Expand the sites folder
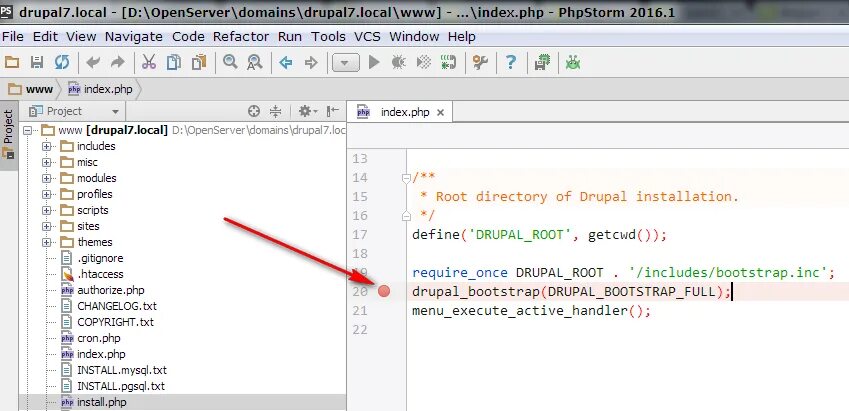The image size is (849, 411). click(47, 226)
